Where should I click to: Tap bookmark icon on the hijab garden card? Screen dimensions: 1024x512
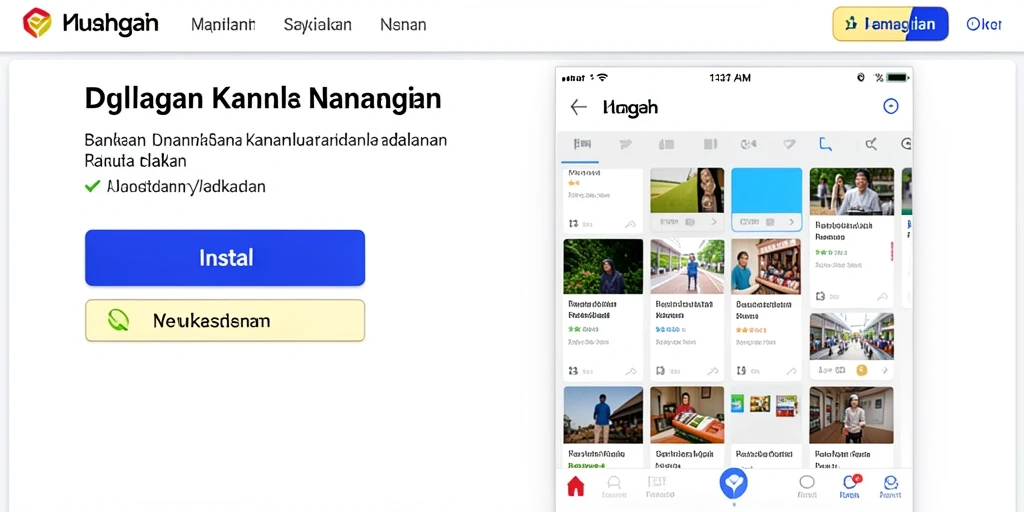tap(573, 371)
